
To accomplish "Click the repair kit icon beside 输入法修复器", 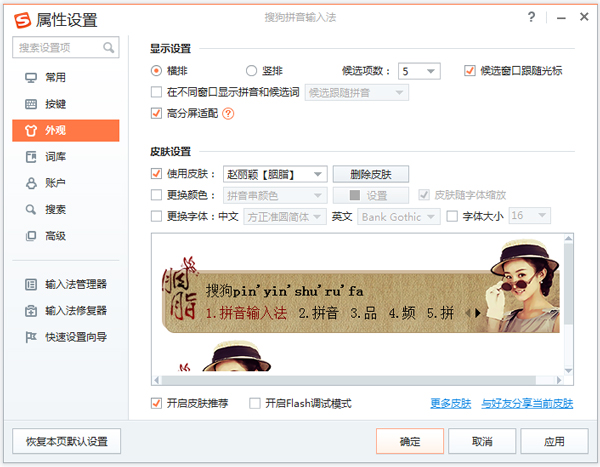I will coord(31,311).
